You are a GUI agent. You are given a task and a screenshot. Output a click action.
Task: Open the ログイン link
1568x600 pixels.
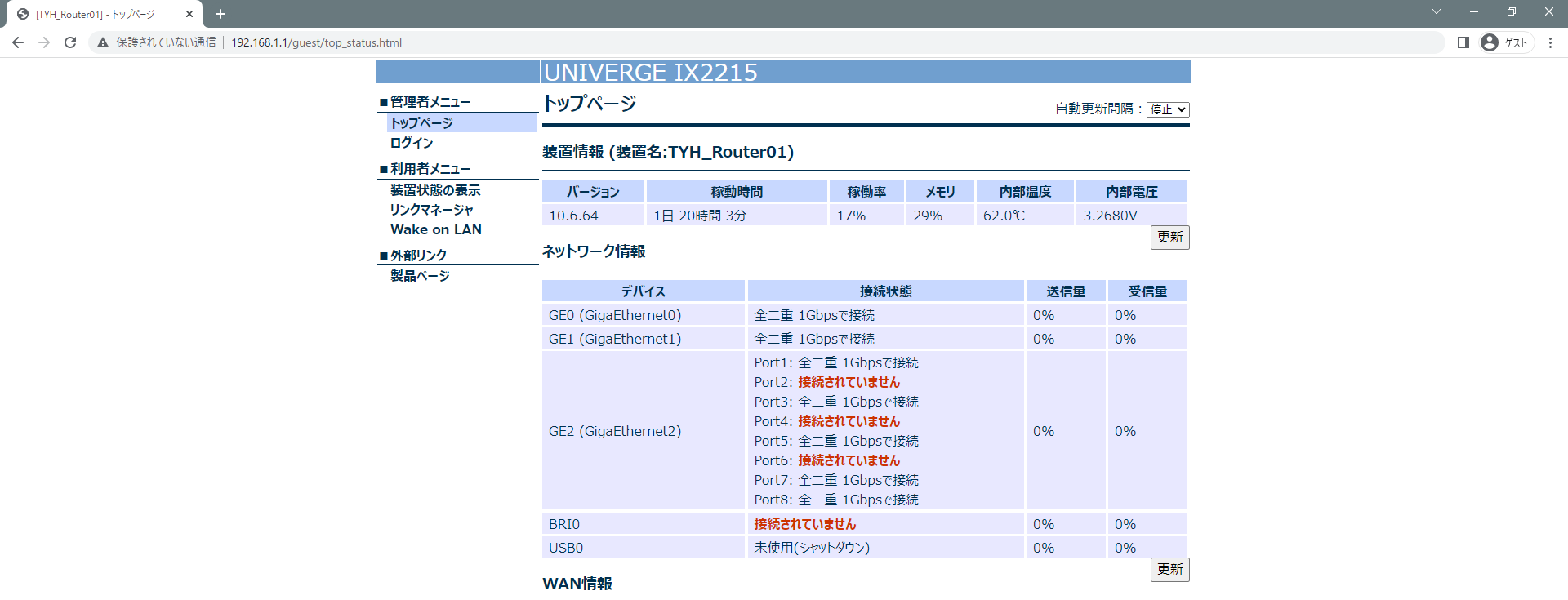[x=412, y=143]
